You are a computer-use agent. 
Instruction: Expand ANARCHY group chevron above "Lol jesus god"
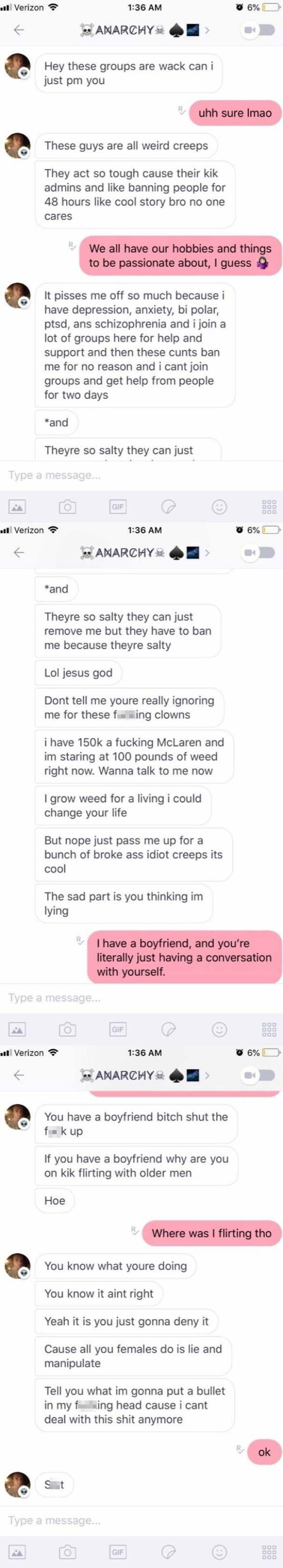pyautogui.click(x=207, y=553)
